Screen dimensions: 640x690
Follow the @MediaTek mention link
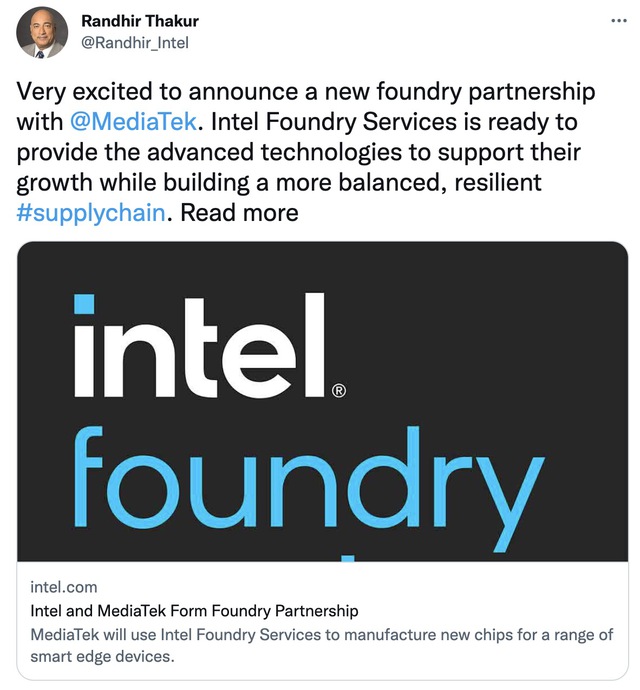coord(133,121)
